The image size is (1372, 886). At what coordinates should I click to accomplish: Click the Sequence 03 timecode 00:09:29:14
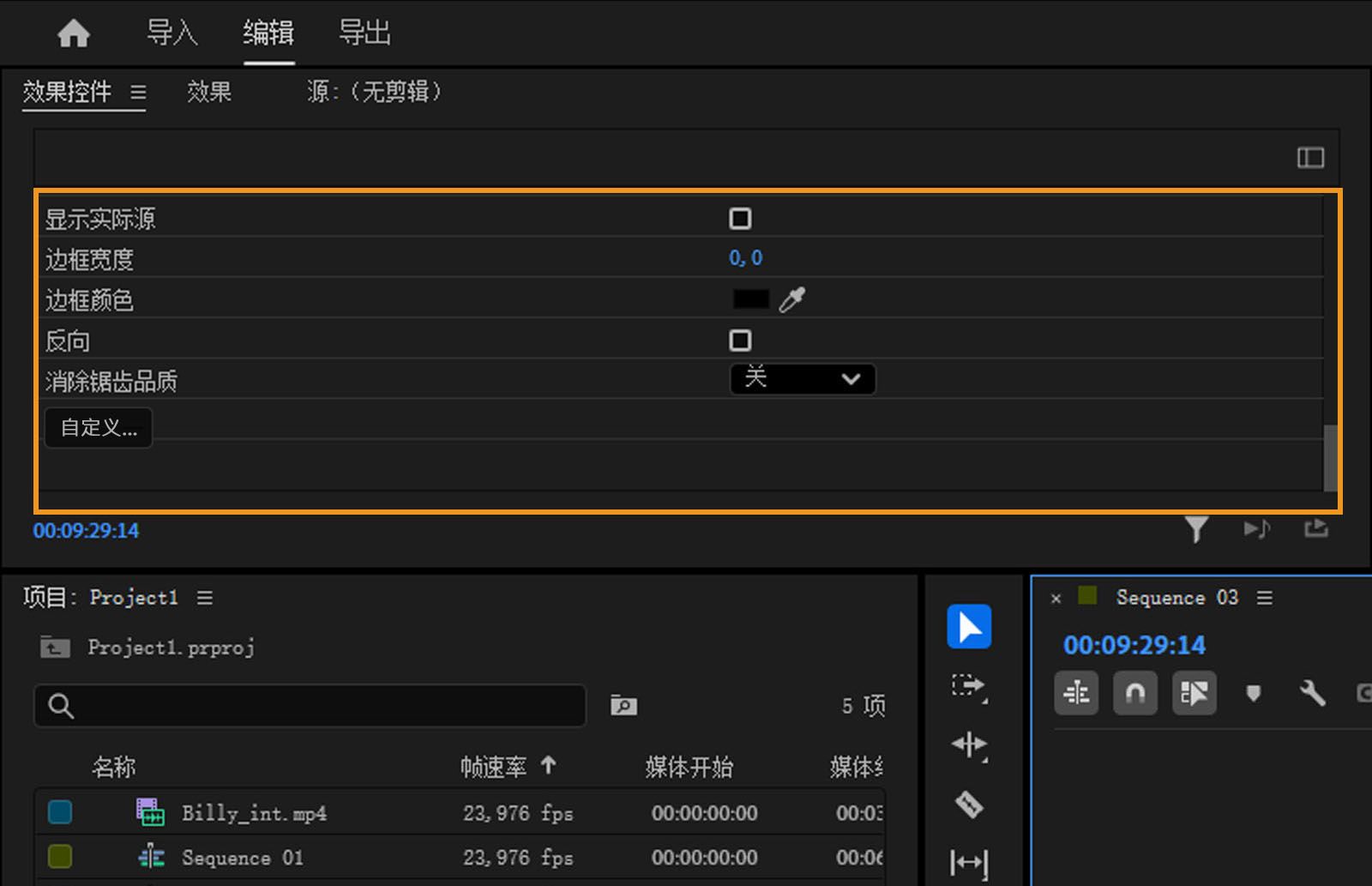[1134, 645]
